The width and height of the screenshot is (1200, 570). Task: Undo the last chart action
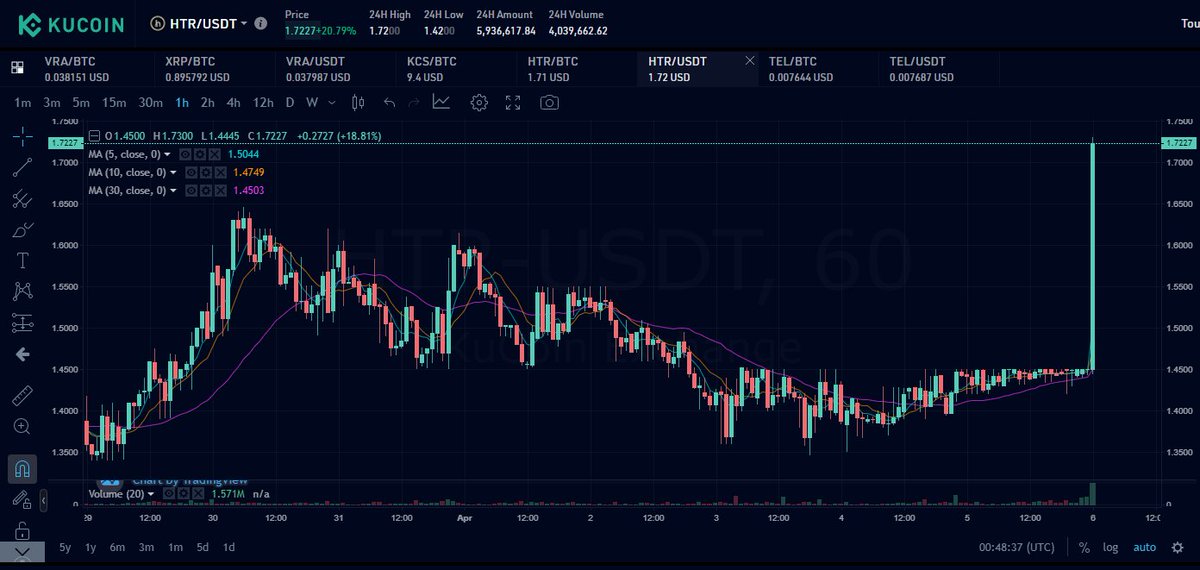389,102
